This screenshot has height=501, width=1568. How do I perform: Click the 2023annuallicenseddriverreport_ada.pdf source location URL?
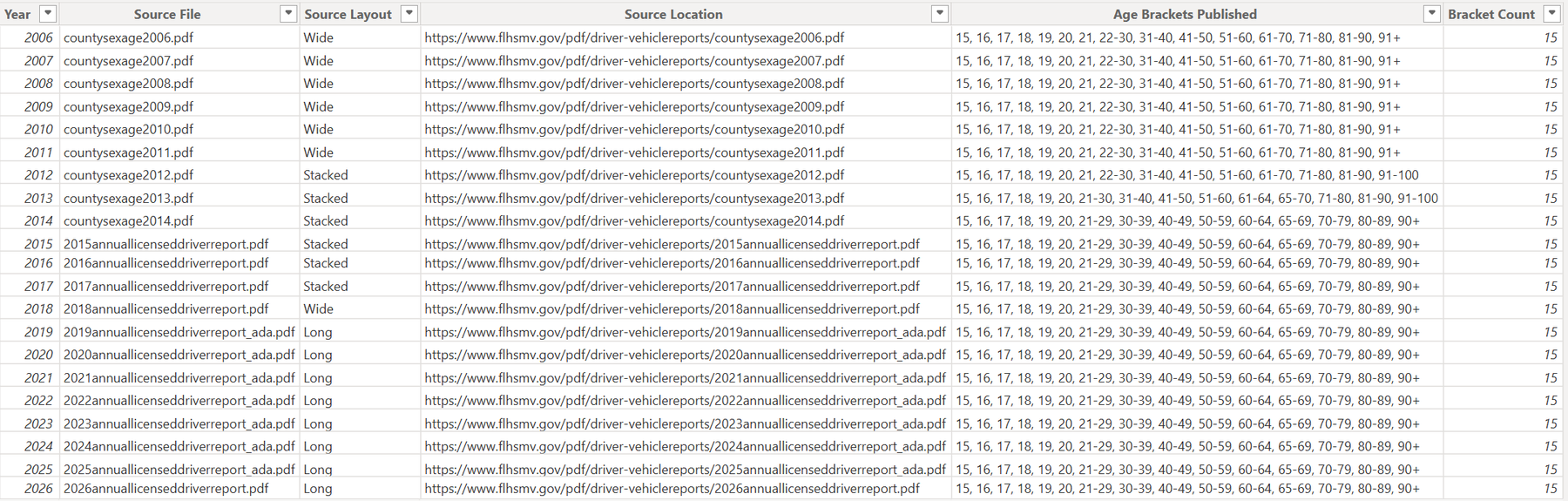pyautogui.click(x=685, y=423)
